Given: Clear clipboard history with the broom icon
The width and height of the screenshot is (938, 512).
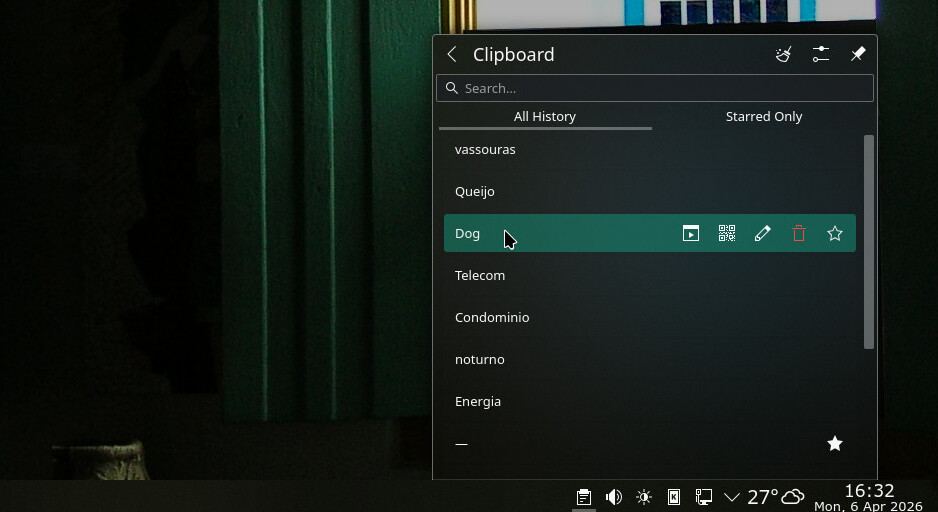Looking at the screenshot, I should coord(784,55).
